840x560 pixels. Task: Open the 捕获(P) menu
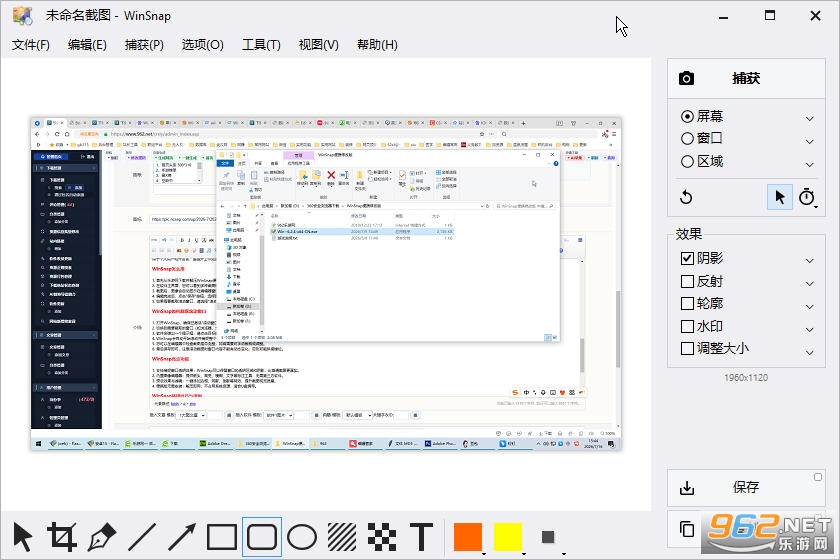(144, 44)
